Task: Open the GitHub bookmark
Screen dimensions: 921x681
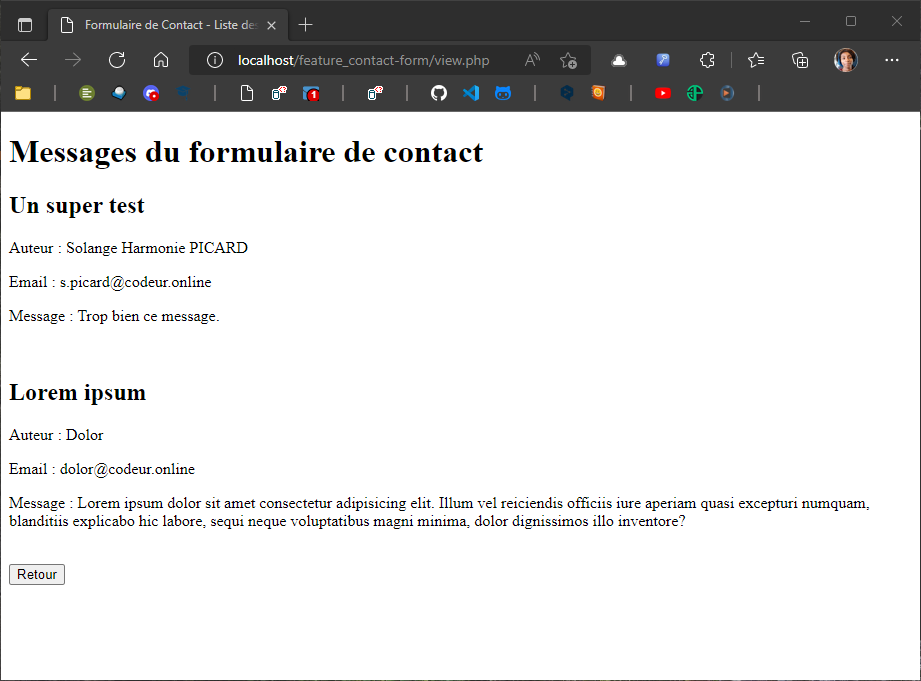Action: 439,93
